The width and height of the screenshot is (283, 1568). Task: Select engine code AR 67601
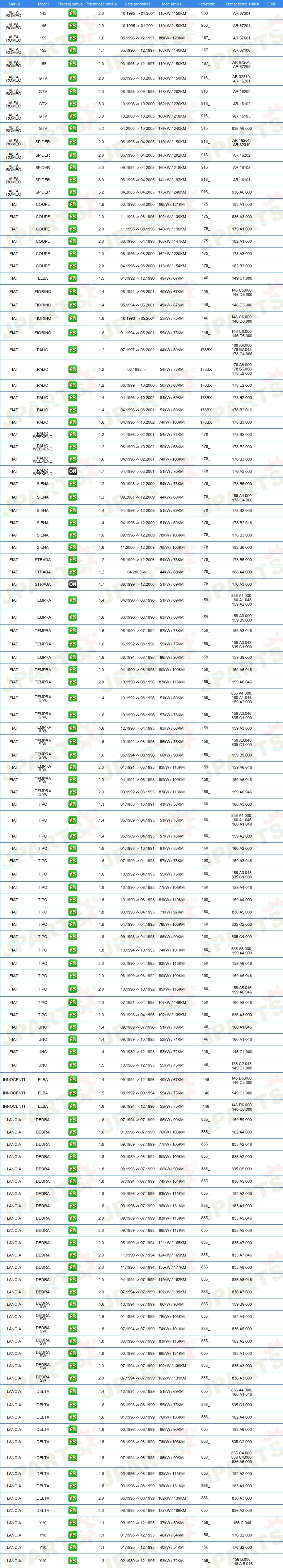(242, 38)
